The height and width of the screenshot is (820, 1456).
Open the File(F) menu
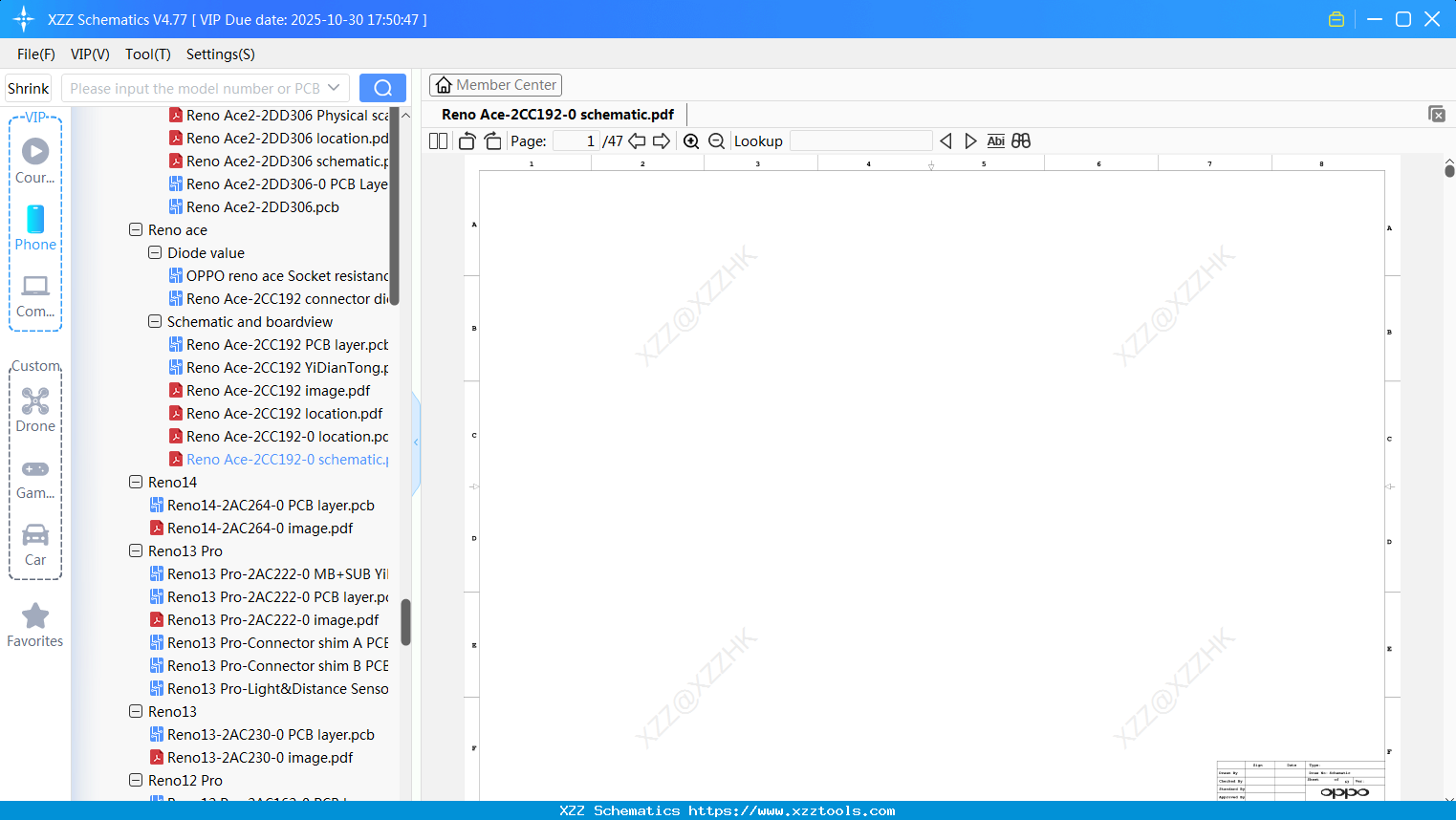click(x=36, y=54)
